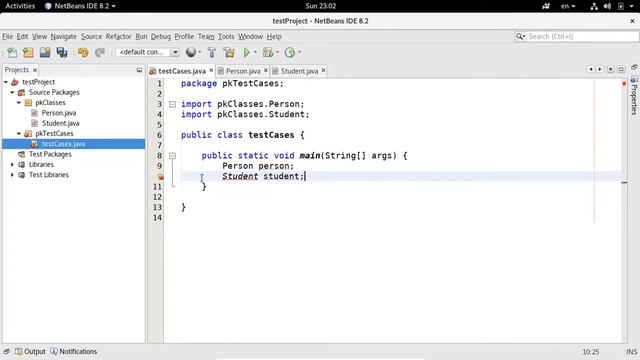The width and height of the screenshot is (640, 360).
Task: Close the Projects panel tab
Action: pyautogui.click(x=35, y=70)
